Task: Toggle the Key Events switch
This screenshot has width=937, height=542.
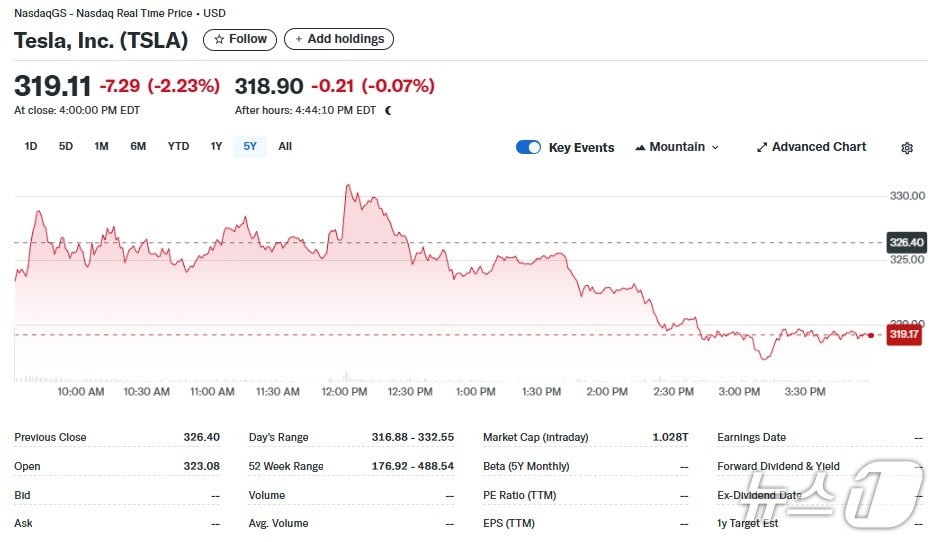Action: pyautogui.click(x=528, y=147)
